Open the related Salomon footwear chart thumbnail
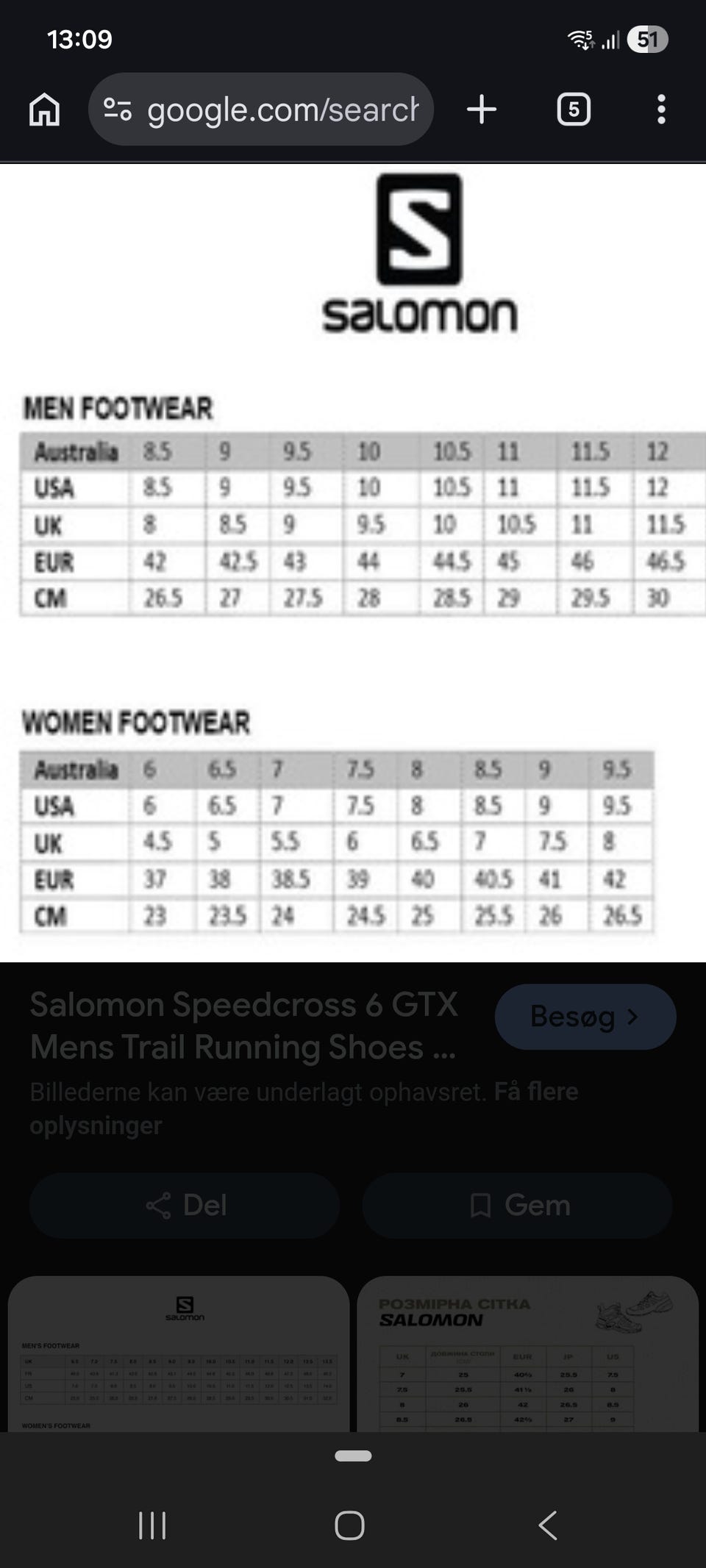 coord(179,1354)
